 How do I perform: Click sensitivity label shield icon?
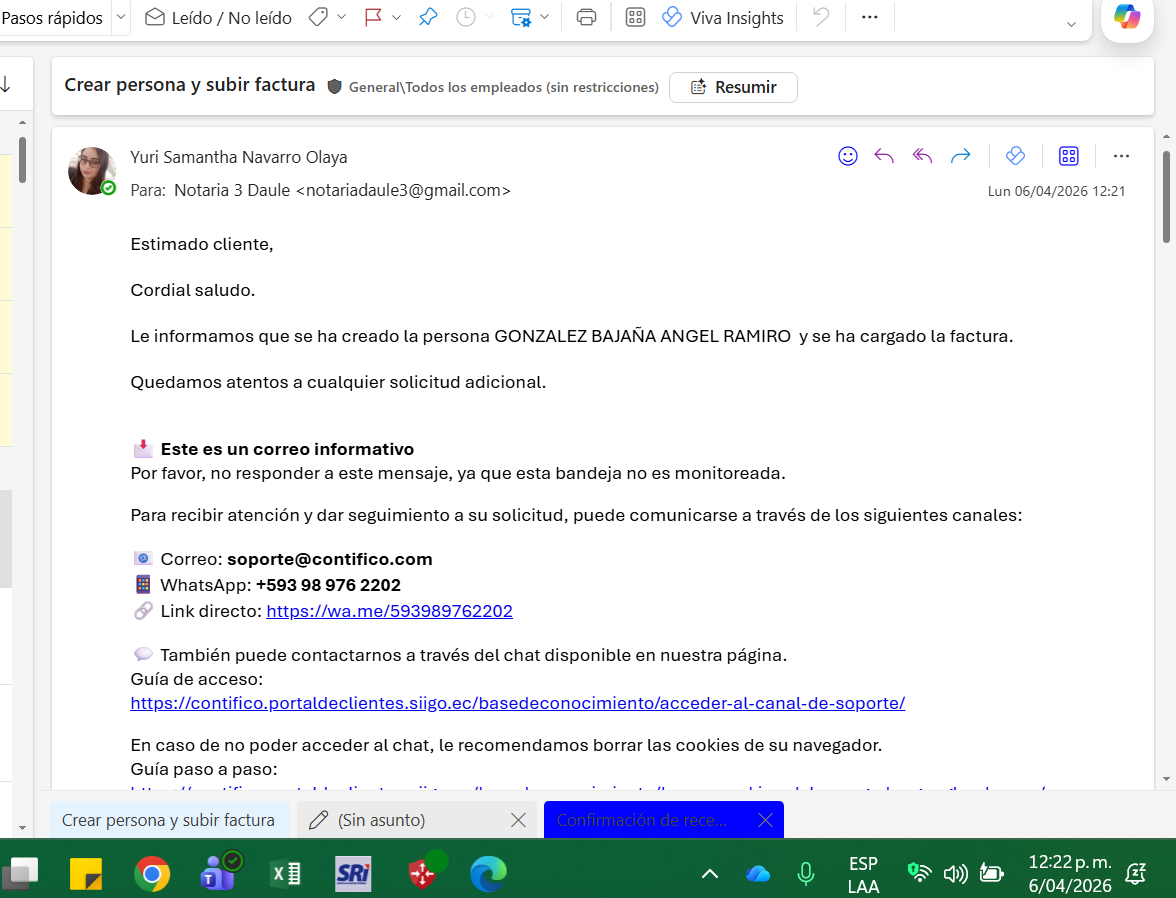(334, 86)
